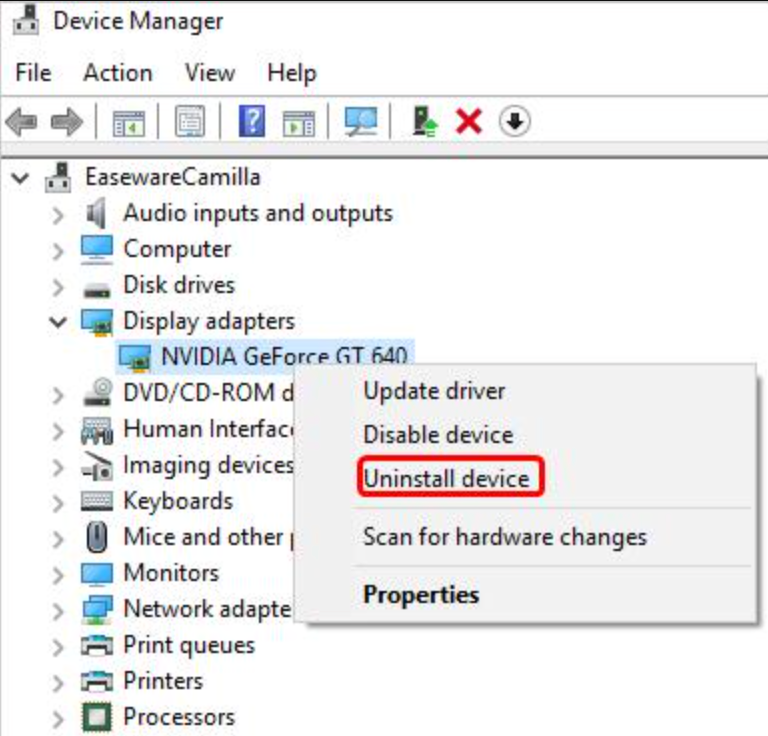Toggle the show/hide console tree icon
The image size is (768, 736).
point(128,122)
